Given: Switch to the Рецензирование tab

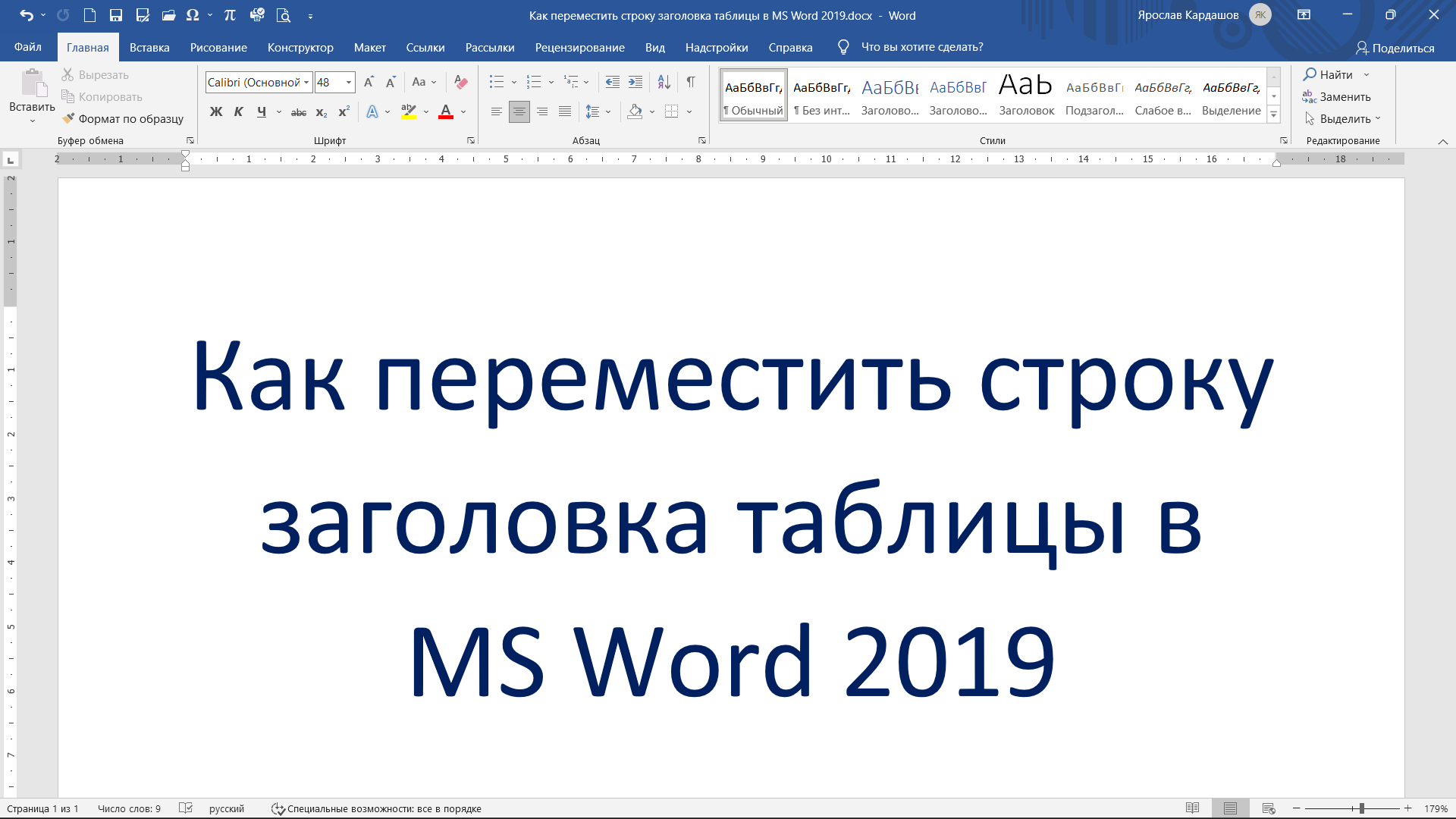Looking at the screenshot, I should point(580,47).
